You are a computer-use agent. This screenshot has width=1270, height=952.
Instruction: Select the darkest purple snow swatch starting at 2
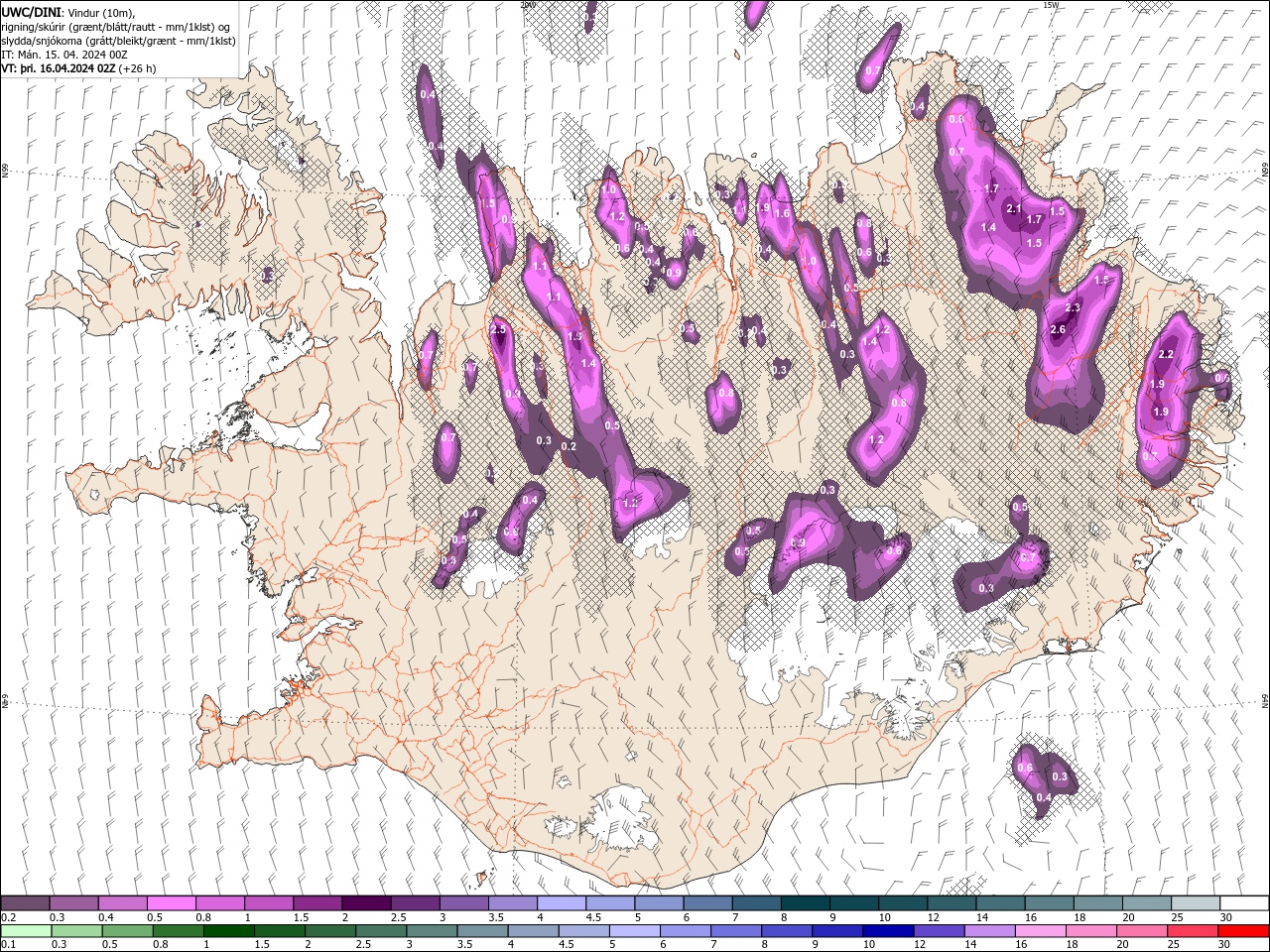tap(366, 903)
